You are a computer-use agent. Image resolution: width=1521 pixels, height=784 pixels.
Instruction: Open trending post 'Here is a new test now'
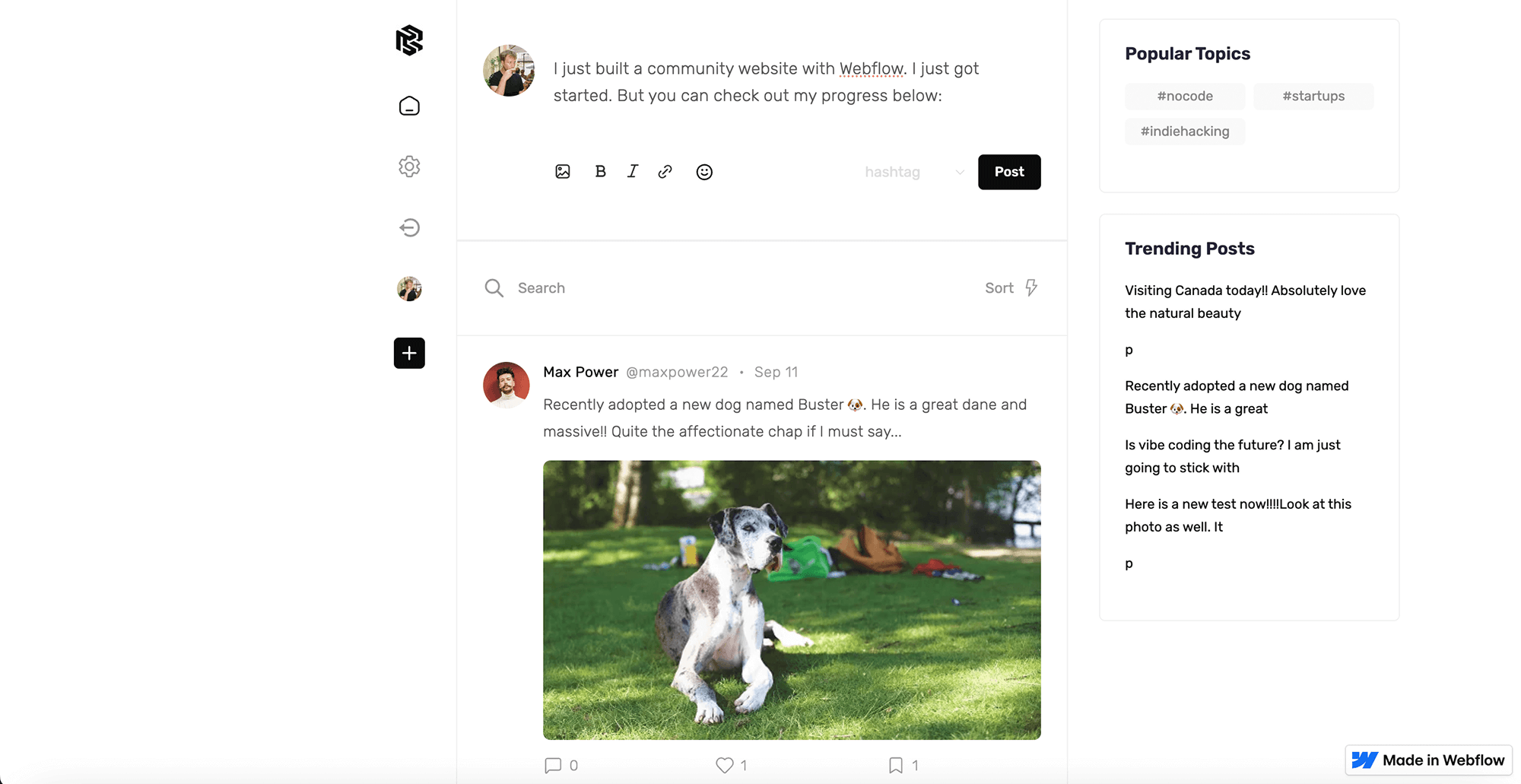(x=1238, y=516)
